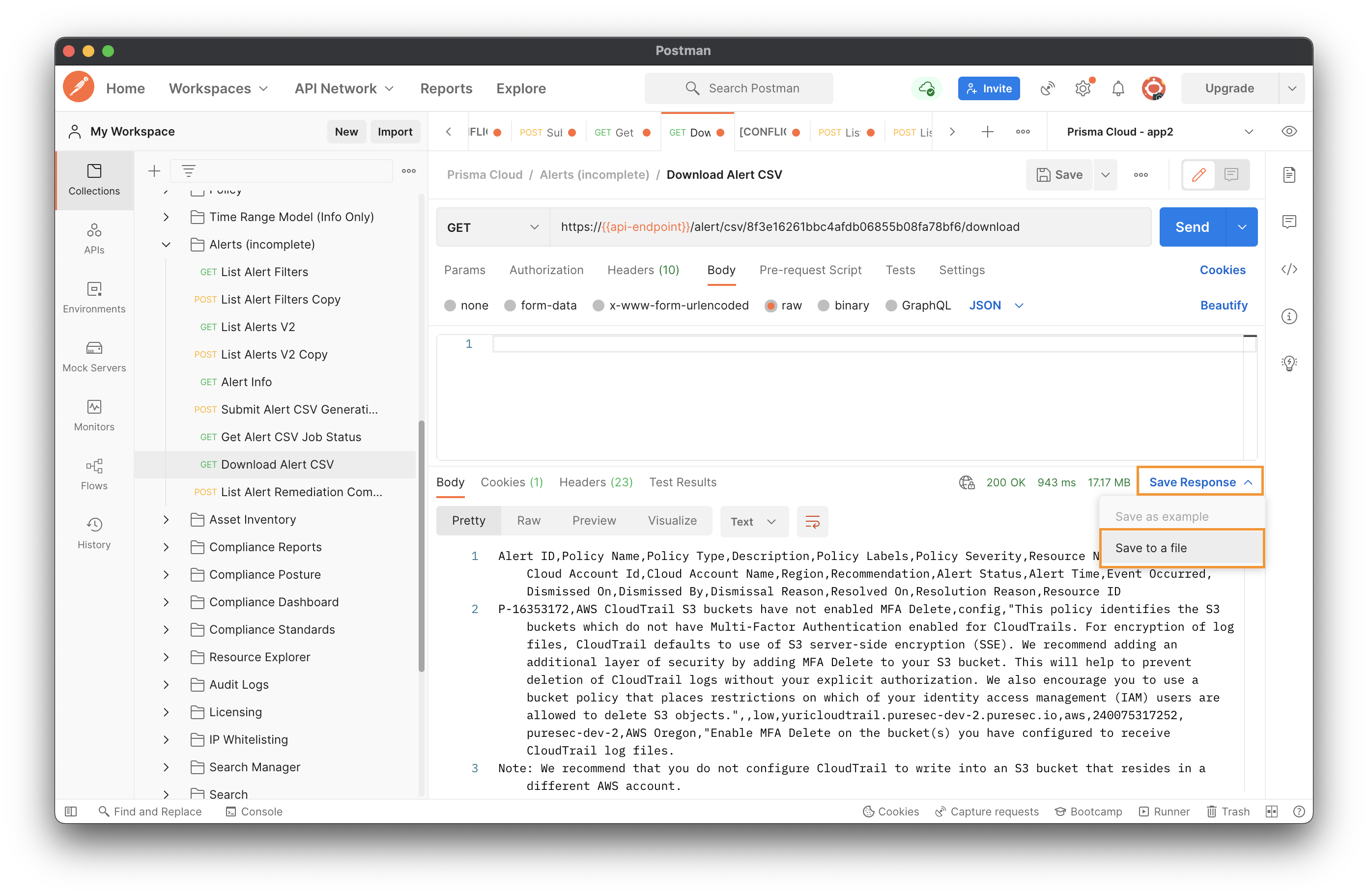Click the Invite button
Screen dimensions: 1368x896
pyautogui.click(x=988, y=88)
